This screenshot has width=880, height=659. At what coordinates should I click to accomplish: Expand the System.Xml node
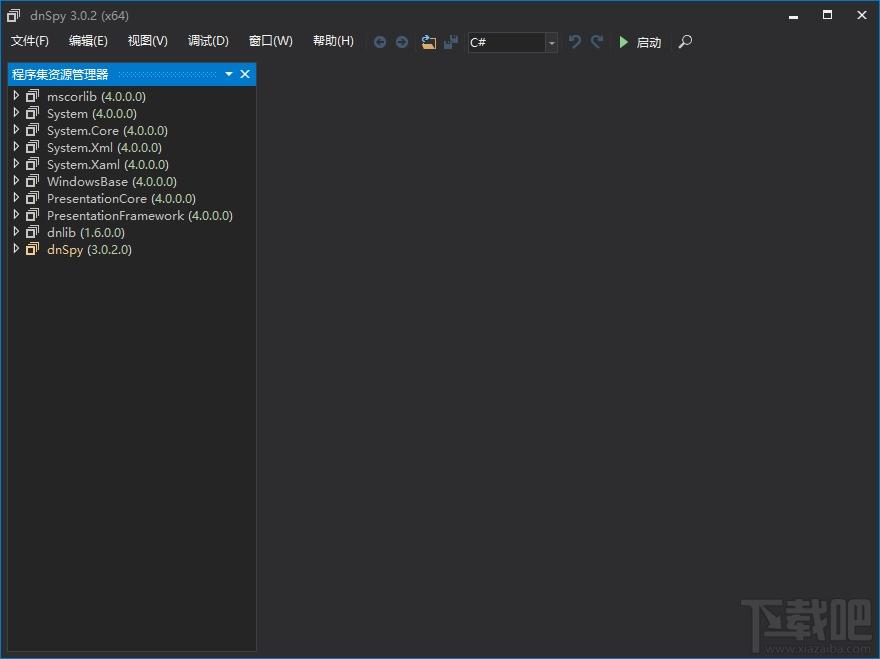pyautogui.click(x=16, y=147)
